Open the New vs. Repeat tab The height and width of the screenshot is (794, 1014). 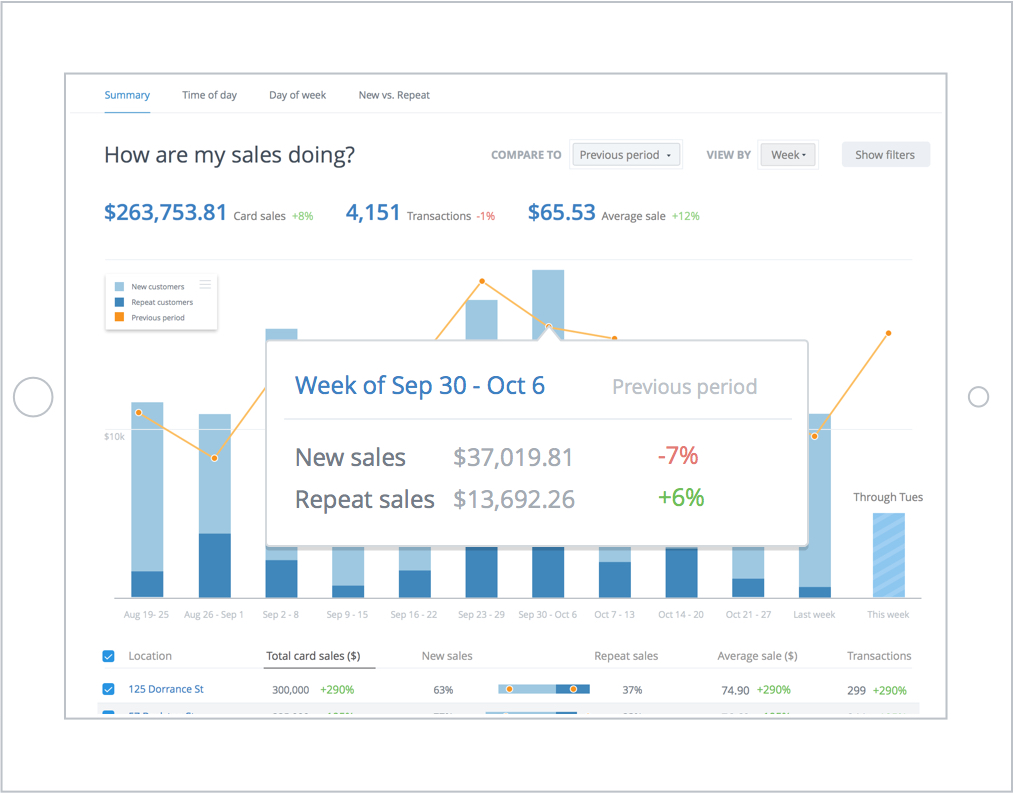(394, 95)
